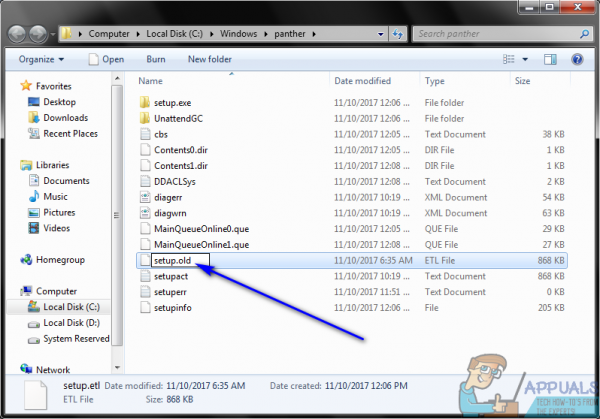Sort by the Date modified column
The width and height of the screenshot is (600, 419).
362,81
